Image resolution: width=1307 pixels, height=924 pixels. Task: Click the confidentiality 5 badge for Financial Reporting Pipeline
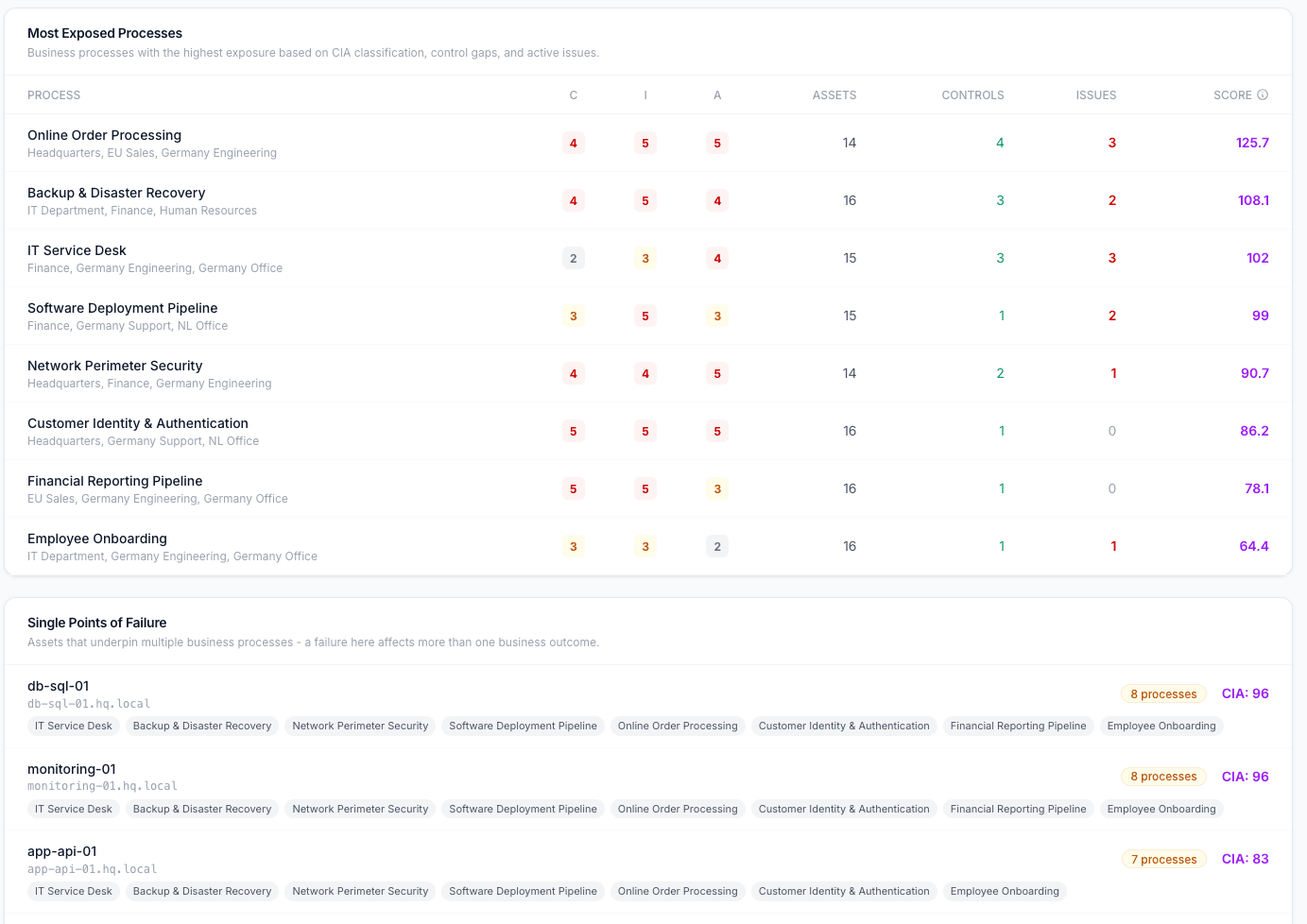pos(574,488)
